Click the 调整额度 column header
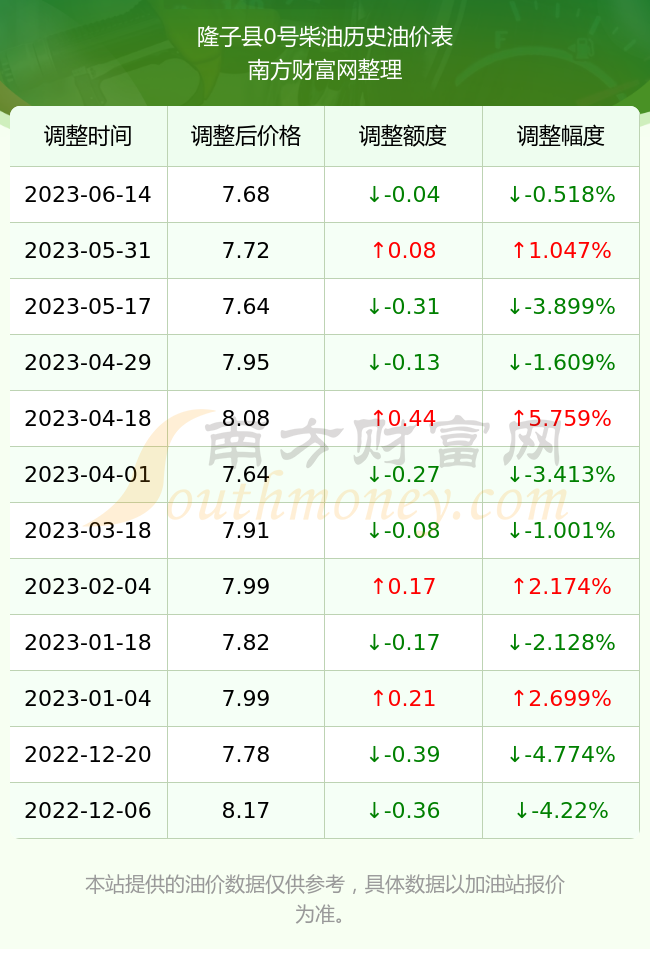 coord(403,136)
